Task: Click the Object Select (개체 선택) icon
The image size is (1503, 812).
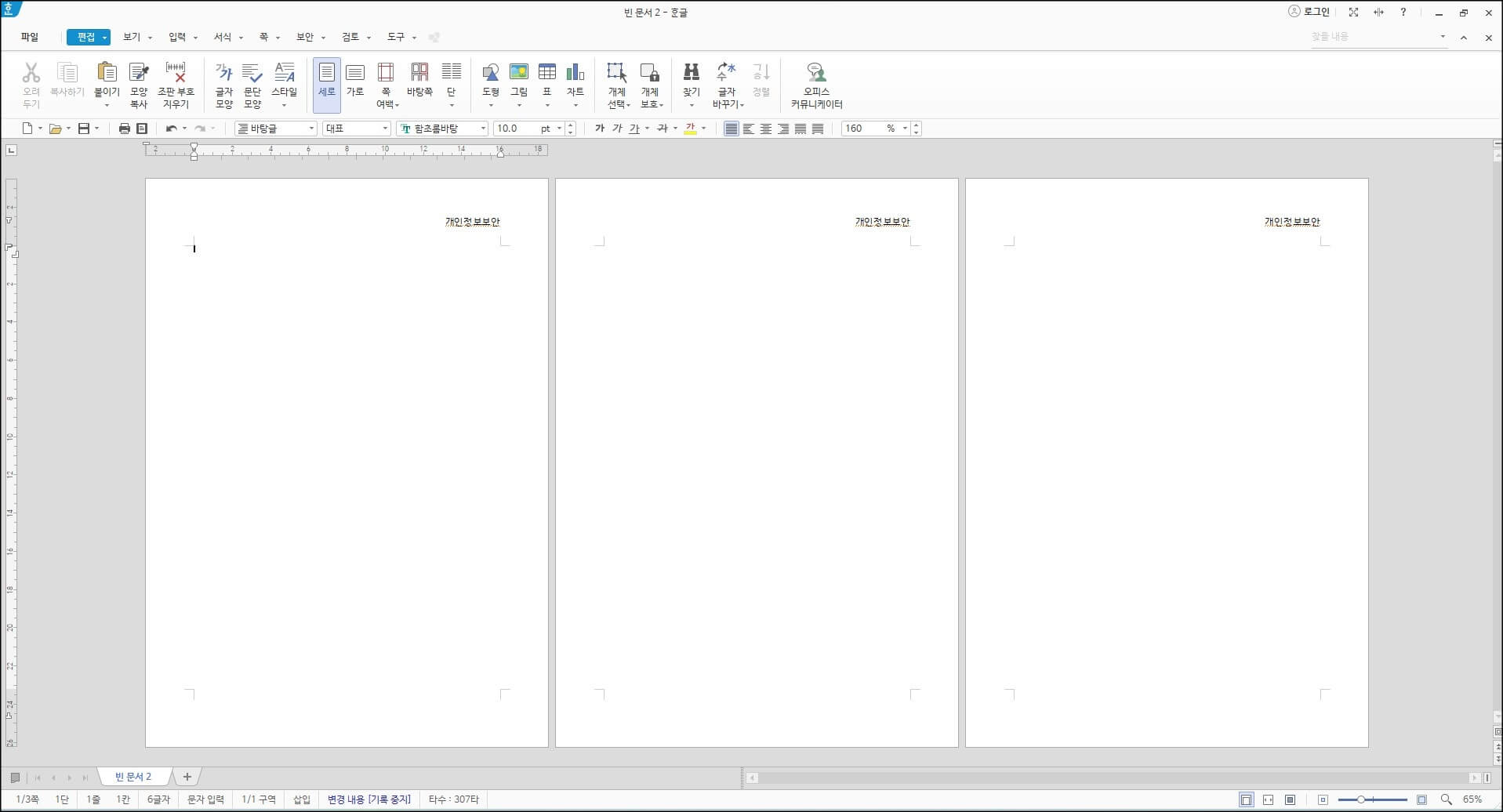Action: point(617,73)
